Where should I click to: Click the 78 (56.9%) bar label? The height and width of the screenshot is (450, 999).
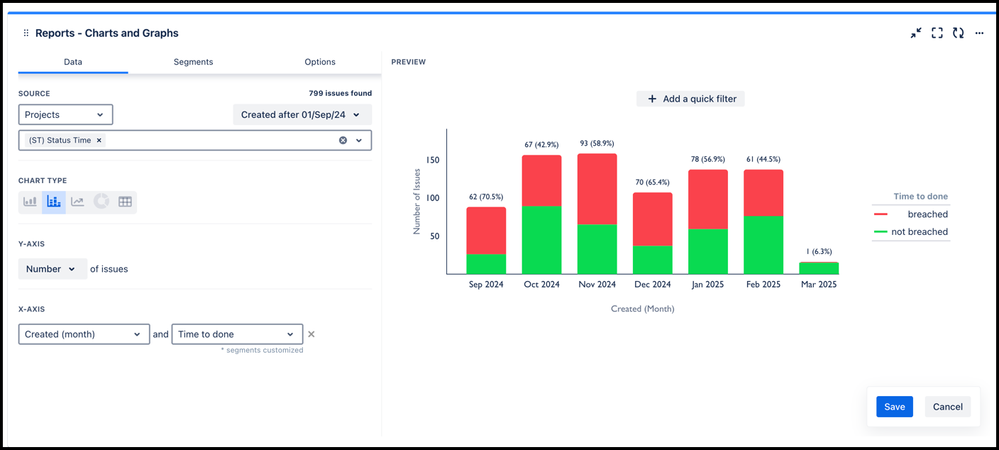pyautogui.click(x=708, y=159)
